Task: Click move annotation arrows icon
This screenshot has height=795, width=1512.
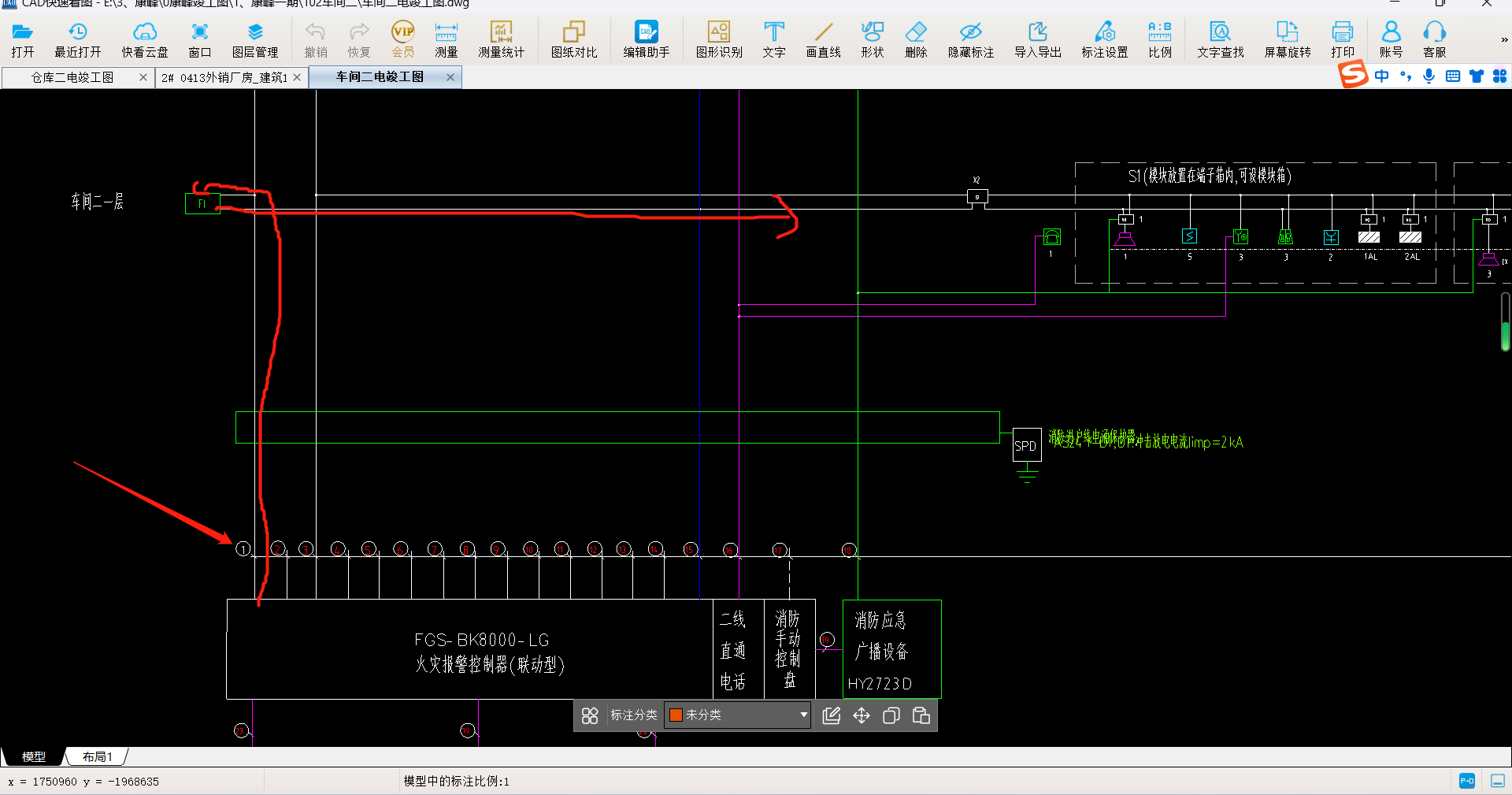Action: (x=862, y=715)
